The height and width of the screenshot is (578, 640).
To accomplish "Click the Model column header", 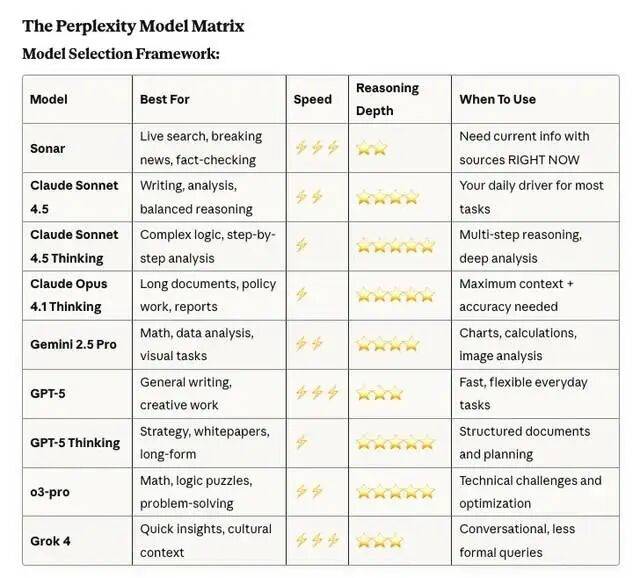I will pyautogui.click(x=49, y=99).
